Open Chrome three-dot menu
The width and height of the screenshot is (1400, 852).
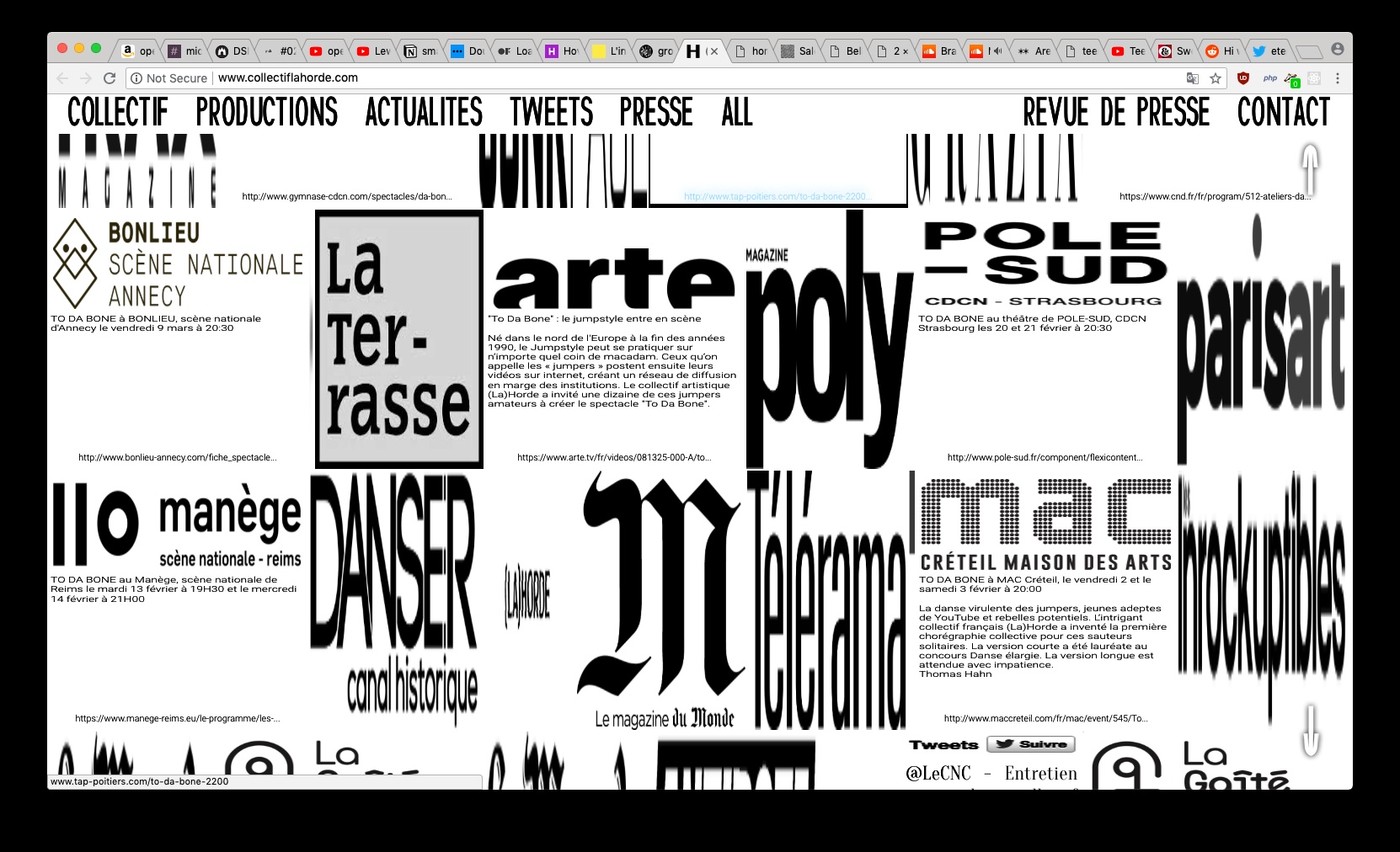pyautogui.click(x=1338, y=78)
